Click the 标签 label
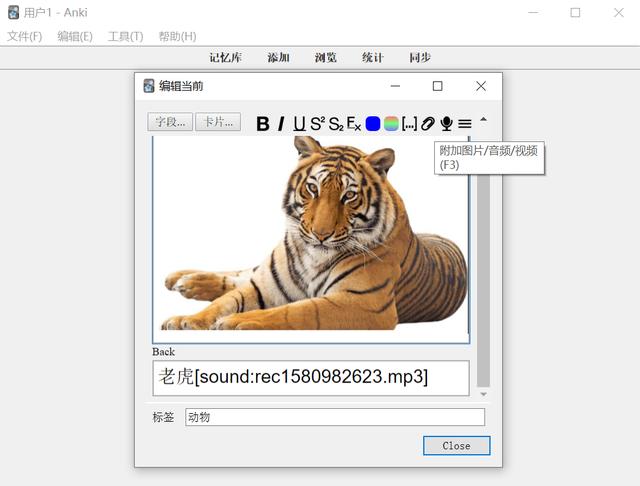Image resolution: width=640 pixels, height=486 pixels. click(x=163, y=417)
